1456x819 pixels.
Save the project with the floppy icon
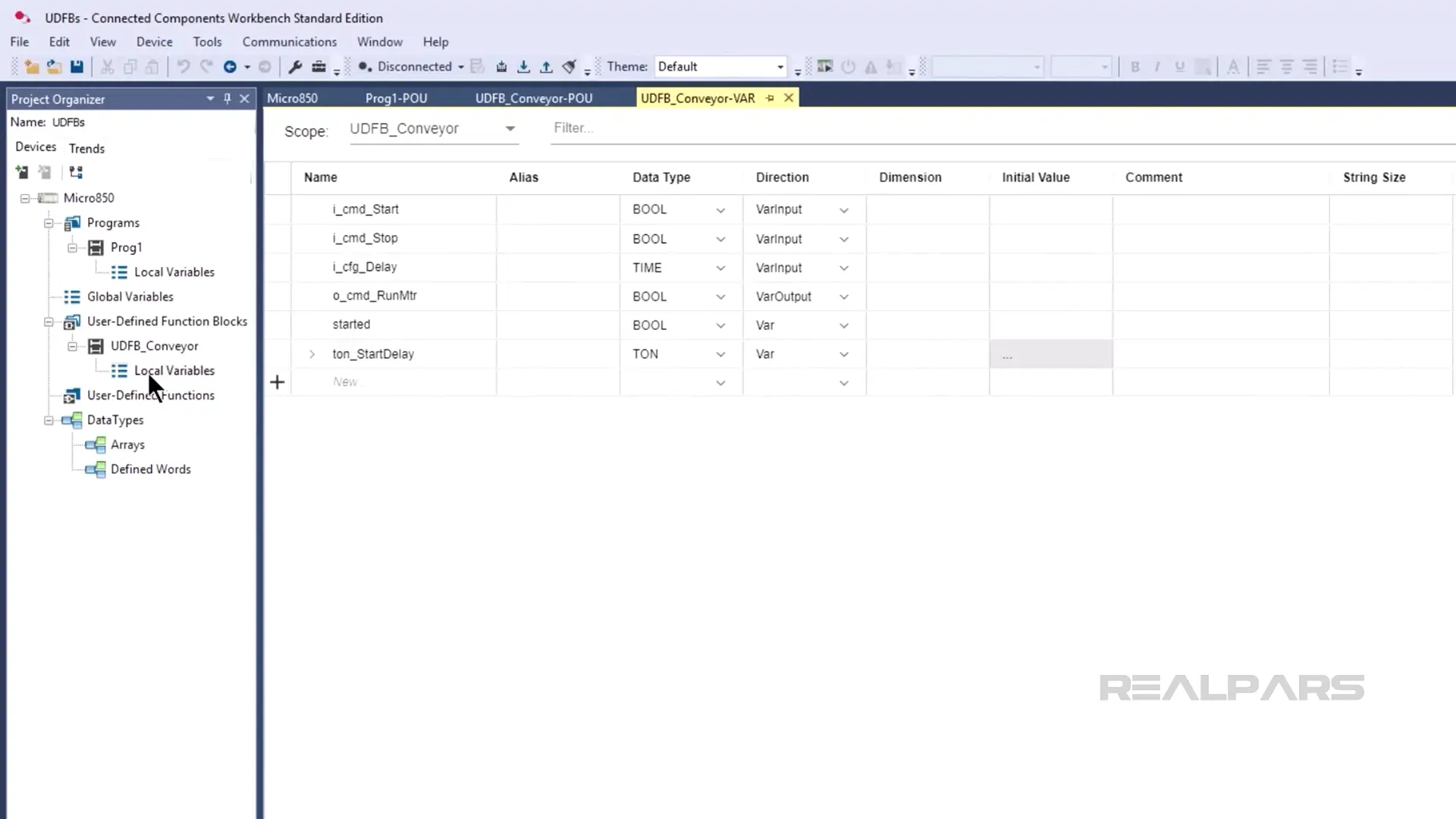click(77, 67)
